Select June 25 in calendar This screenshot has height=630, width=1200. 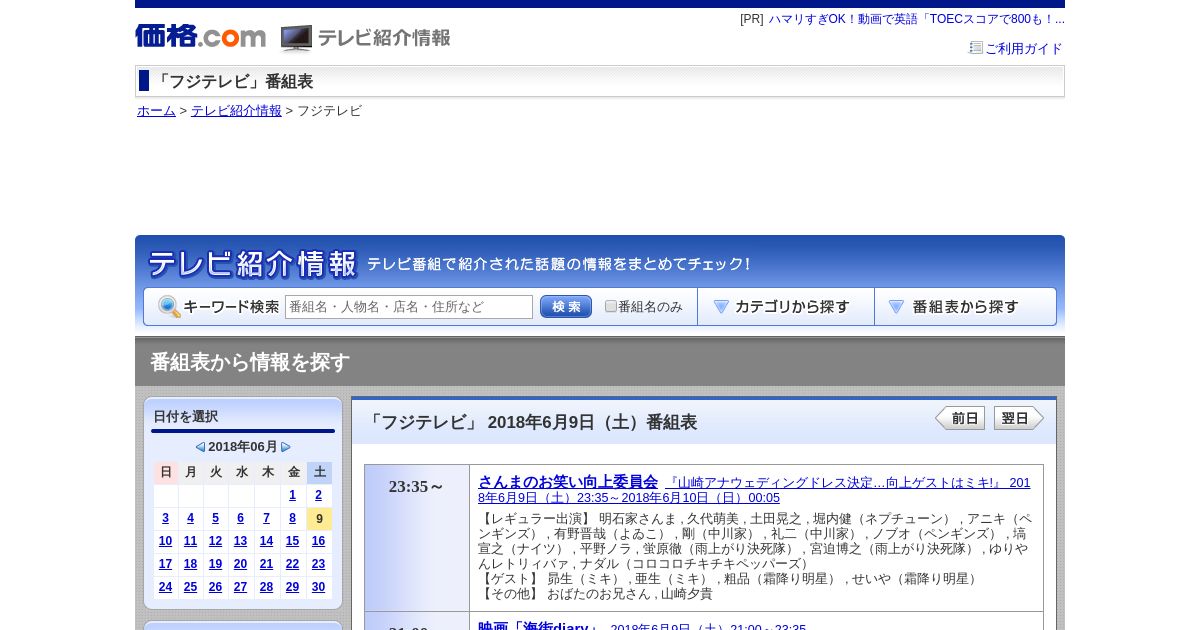pyautogui.click(x=190, y=587)
